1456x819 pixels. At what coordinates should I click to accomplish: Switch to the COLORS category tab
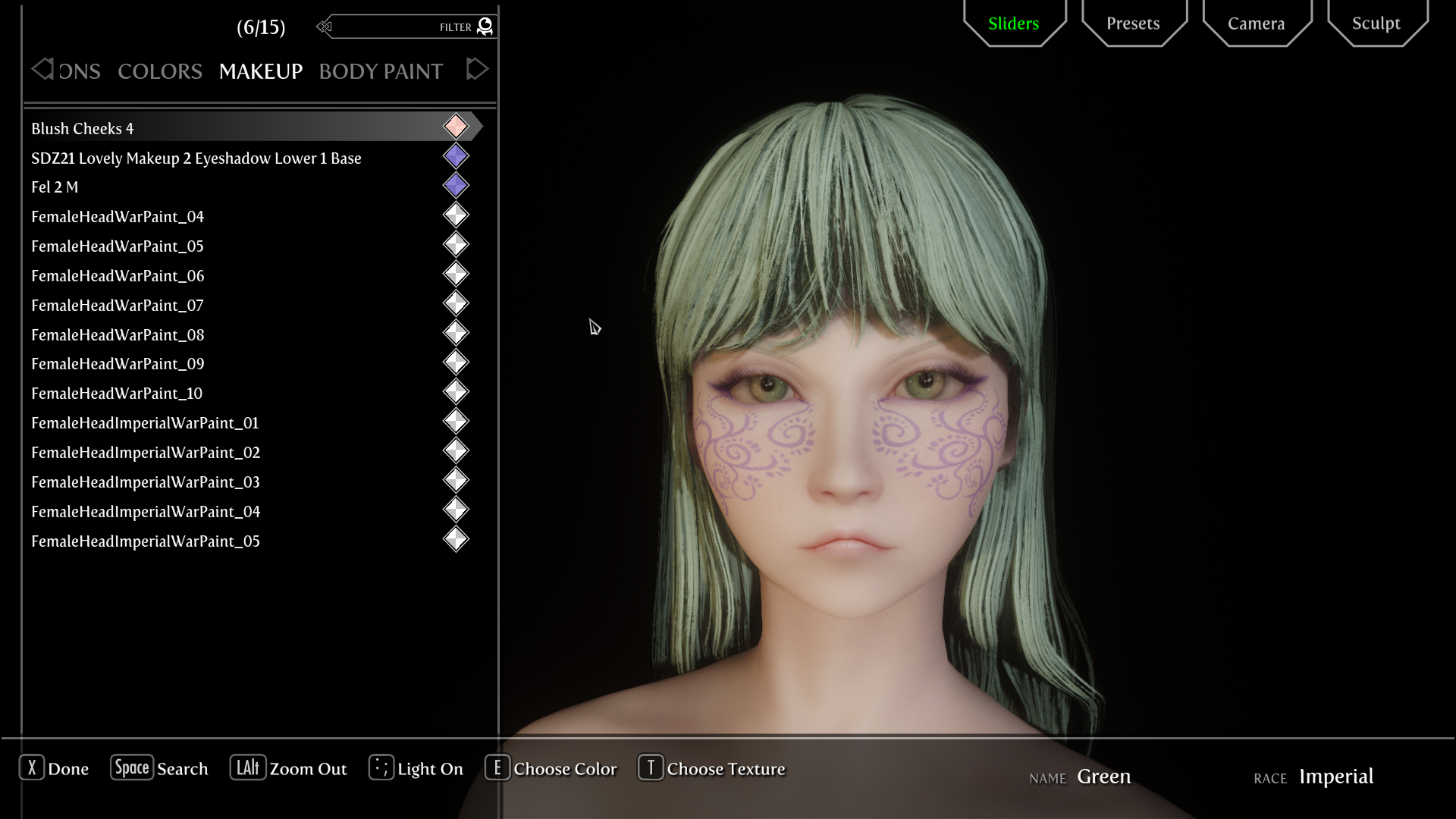click(x=160, y=71)
